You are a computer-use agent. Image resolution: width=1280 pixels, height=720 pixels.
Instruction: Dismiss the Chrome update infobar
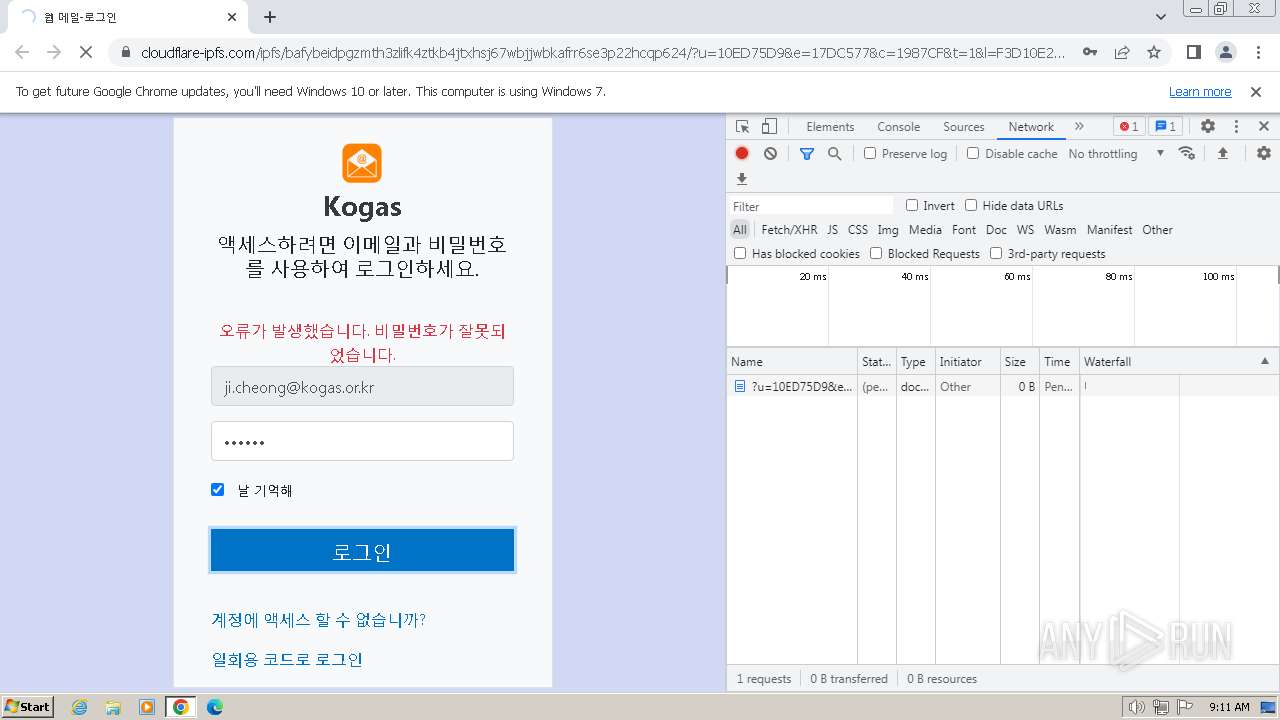(1256, 92)
